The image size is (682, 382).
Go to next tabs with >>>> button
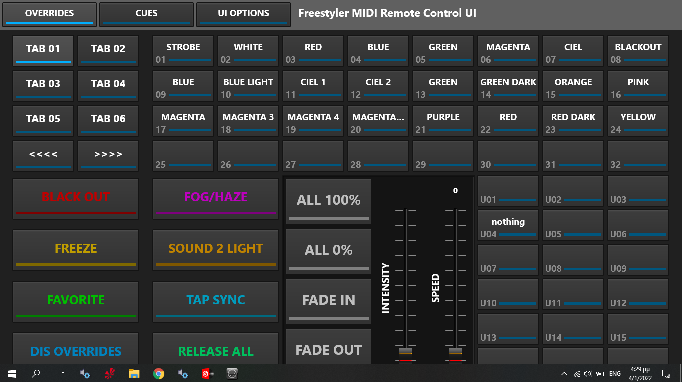108,155
